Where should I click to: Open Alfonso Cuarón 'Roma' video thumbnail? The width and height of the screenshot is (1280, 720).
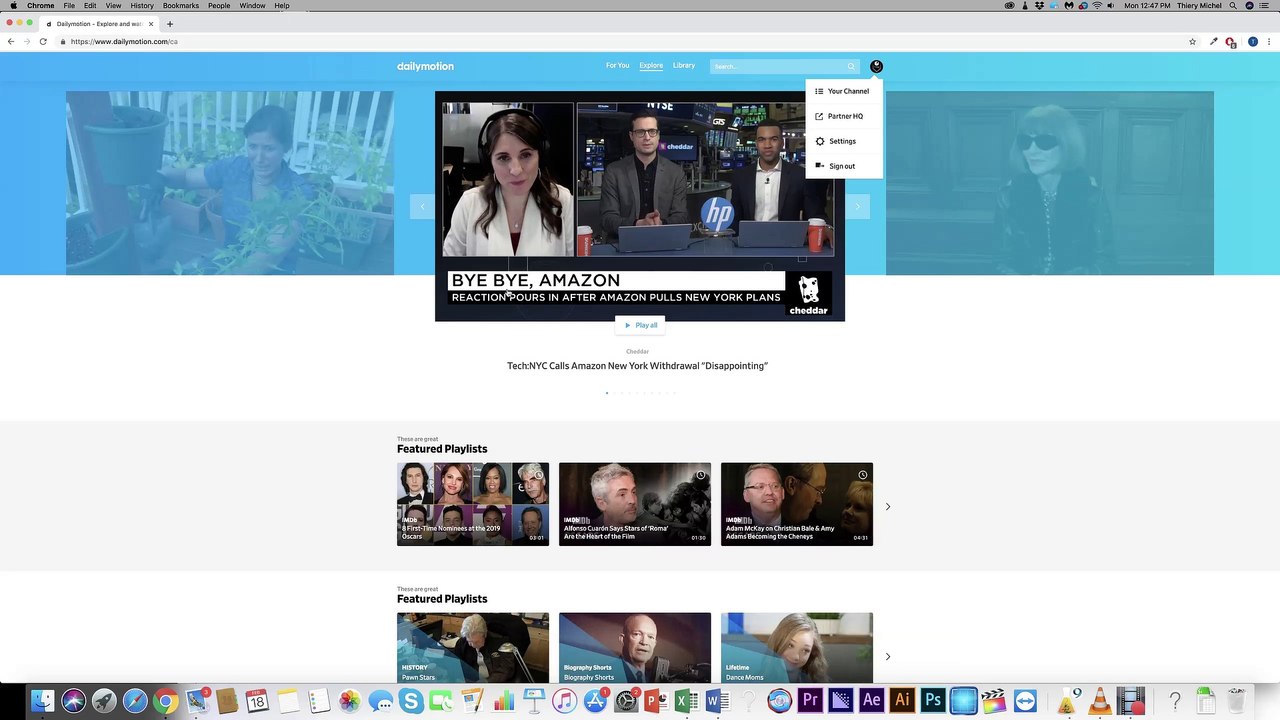tap(635, 504)
